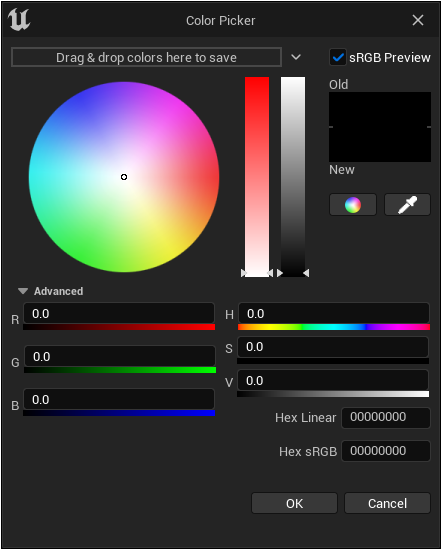
Task: Click the color wheel mode toggle button
Action: (353, 204)
